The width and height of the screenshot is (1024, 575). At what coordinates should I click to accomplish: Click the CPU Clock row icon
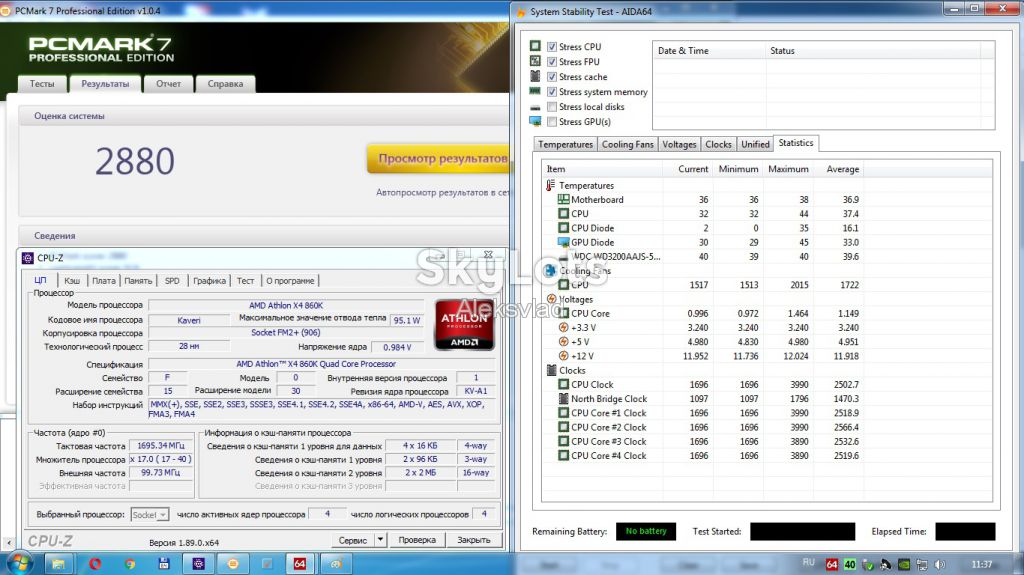pos(563,384)
